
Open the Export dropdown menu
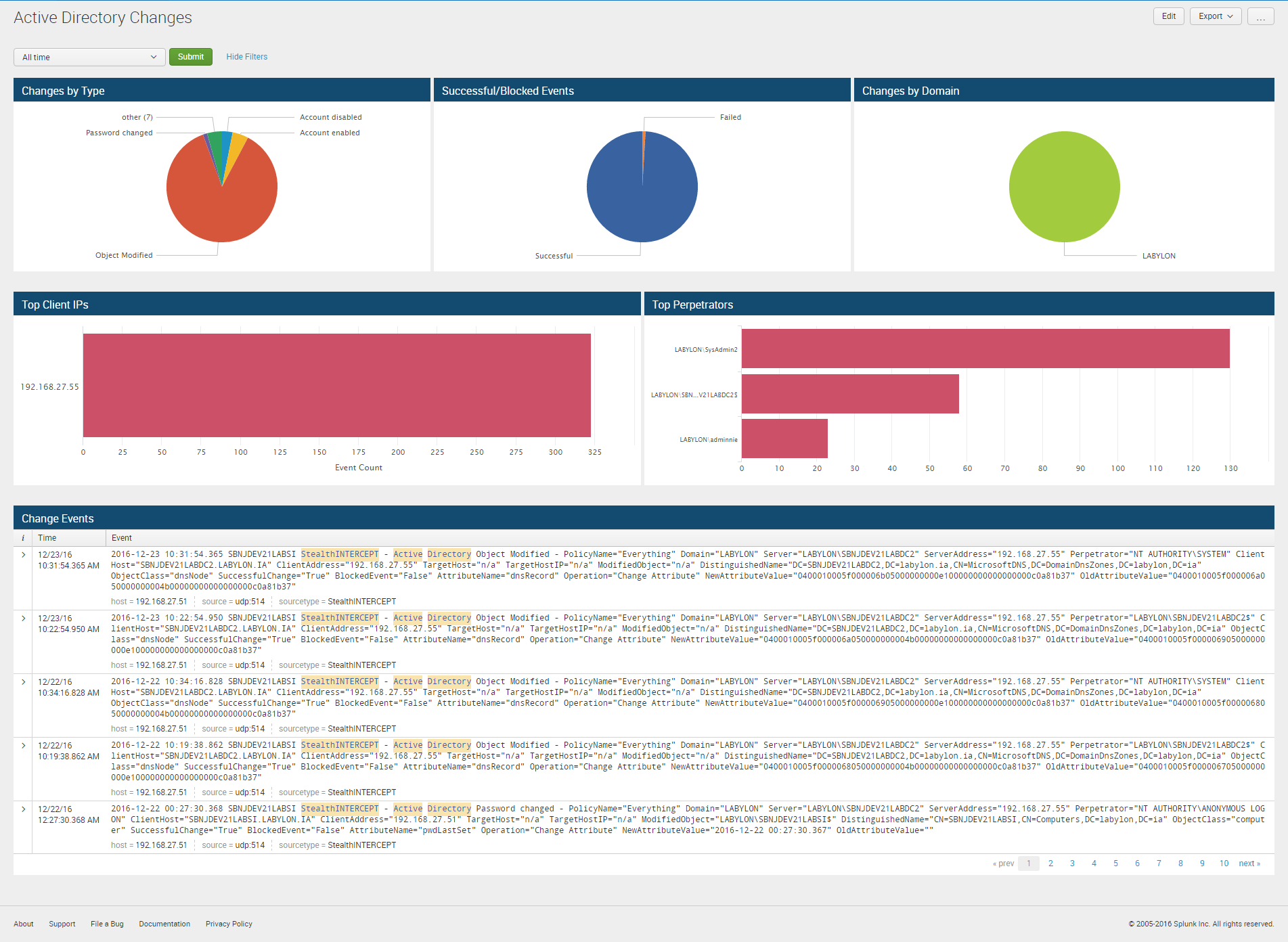point(1216,16)
